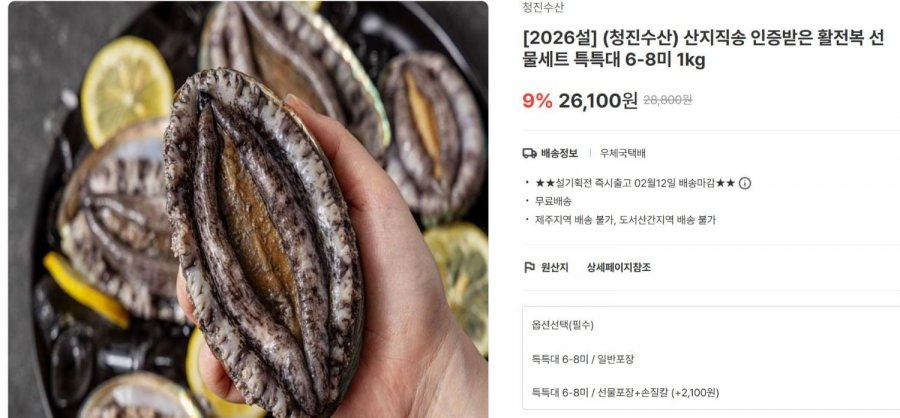The image size is (900, 418).
Task: Click the red 9% discount label
Action: (x=537, y=100)
